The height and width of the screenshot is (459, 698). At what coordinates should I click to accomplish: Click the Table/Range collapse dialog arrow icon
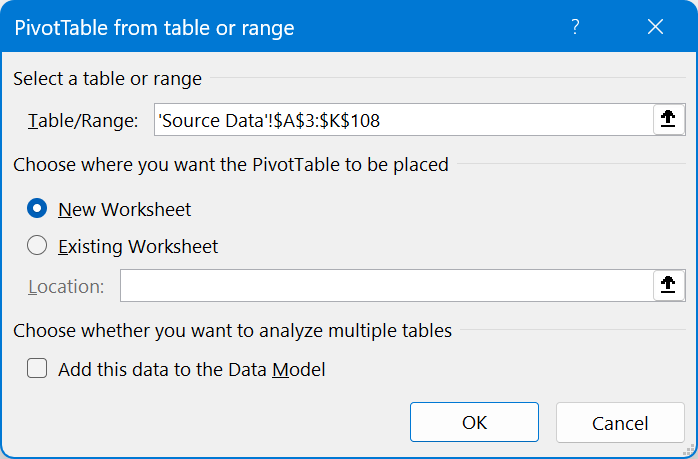pos(667,120)
